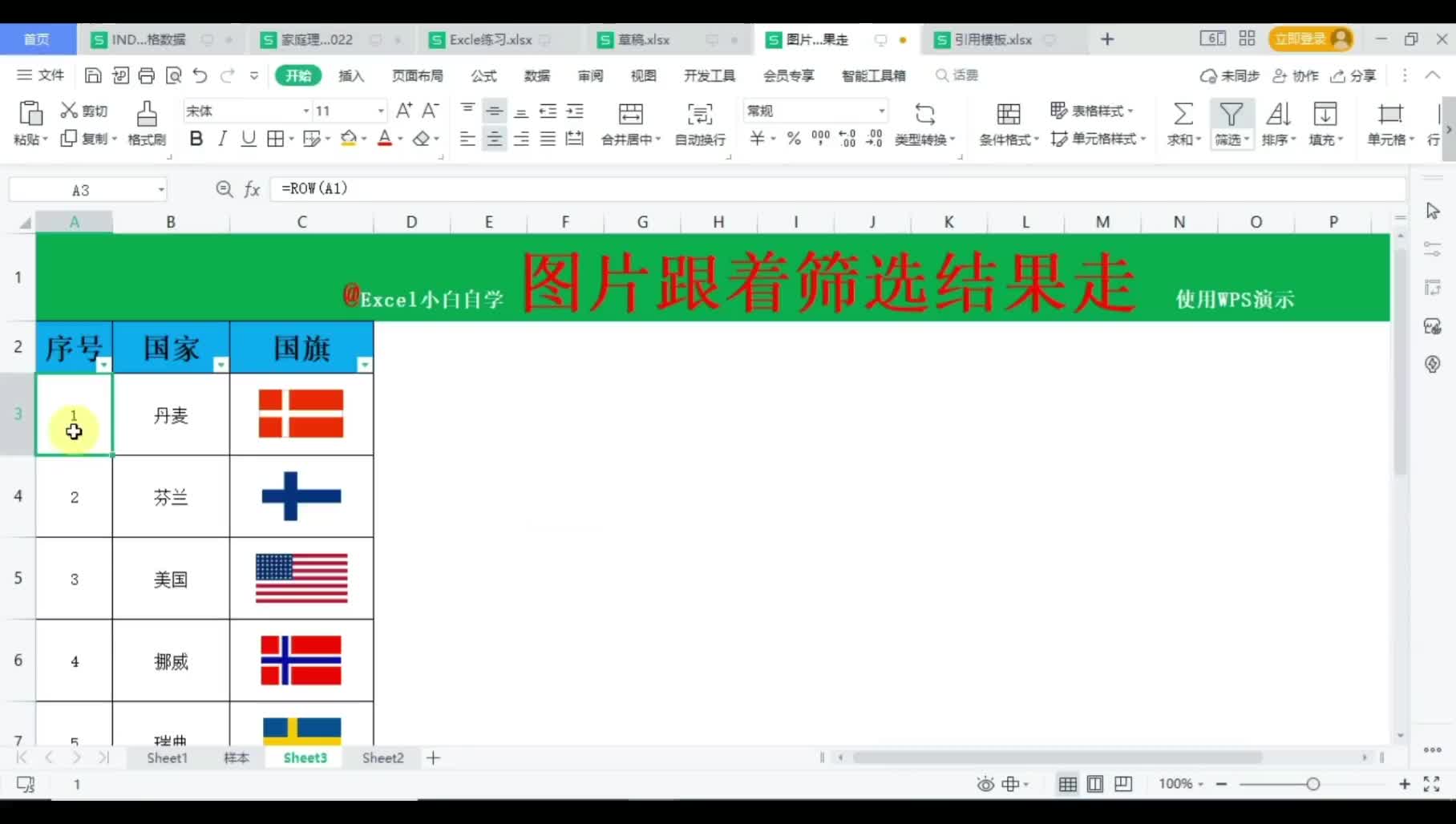Viewport: 1456px width, 824px height.
Task: Click the Filter funnel icon
Action: (x=1231, y=113)
